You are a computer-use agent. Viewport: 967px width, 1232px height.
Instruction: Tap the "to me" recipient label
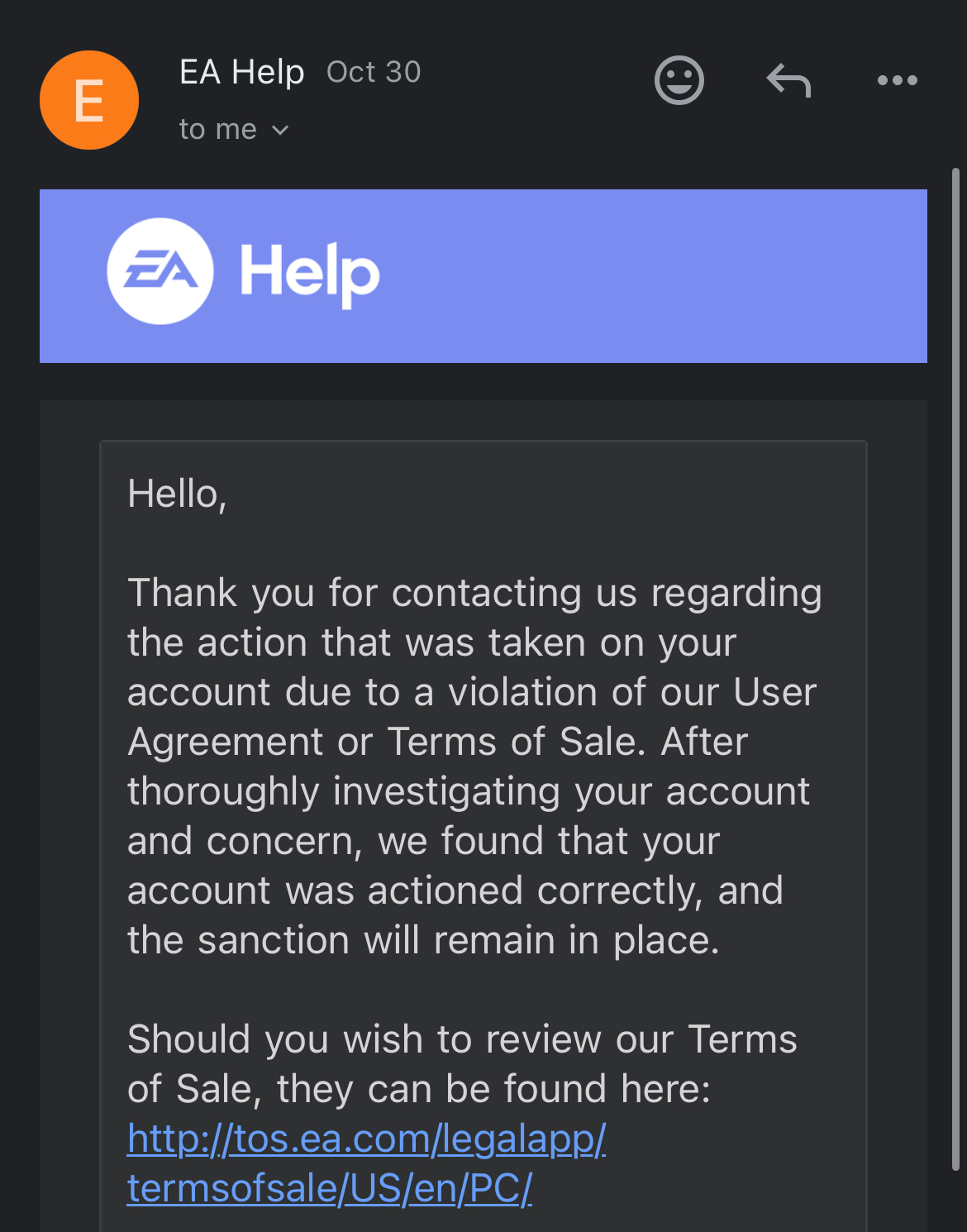click(218, 130)
